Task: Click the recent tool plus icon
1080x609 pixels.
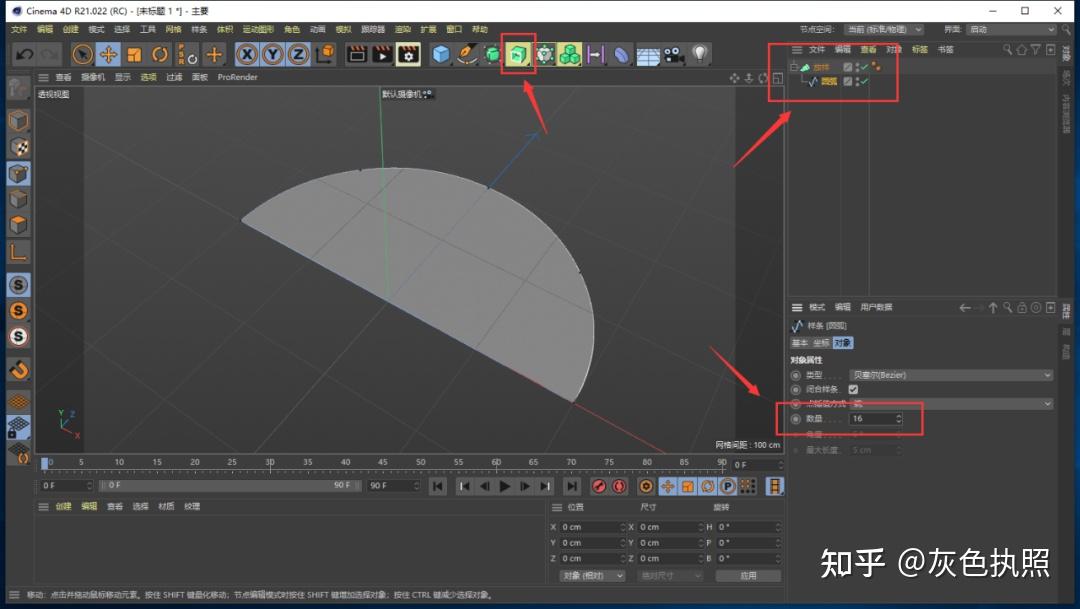Action: point(214,54)
